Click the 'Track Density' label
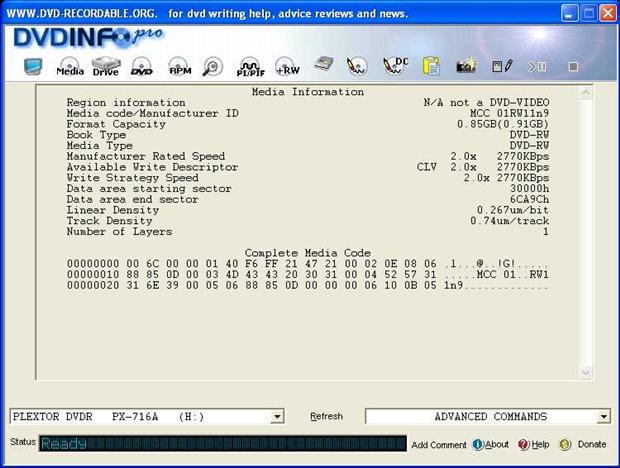 point(109,221)
